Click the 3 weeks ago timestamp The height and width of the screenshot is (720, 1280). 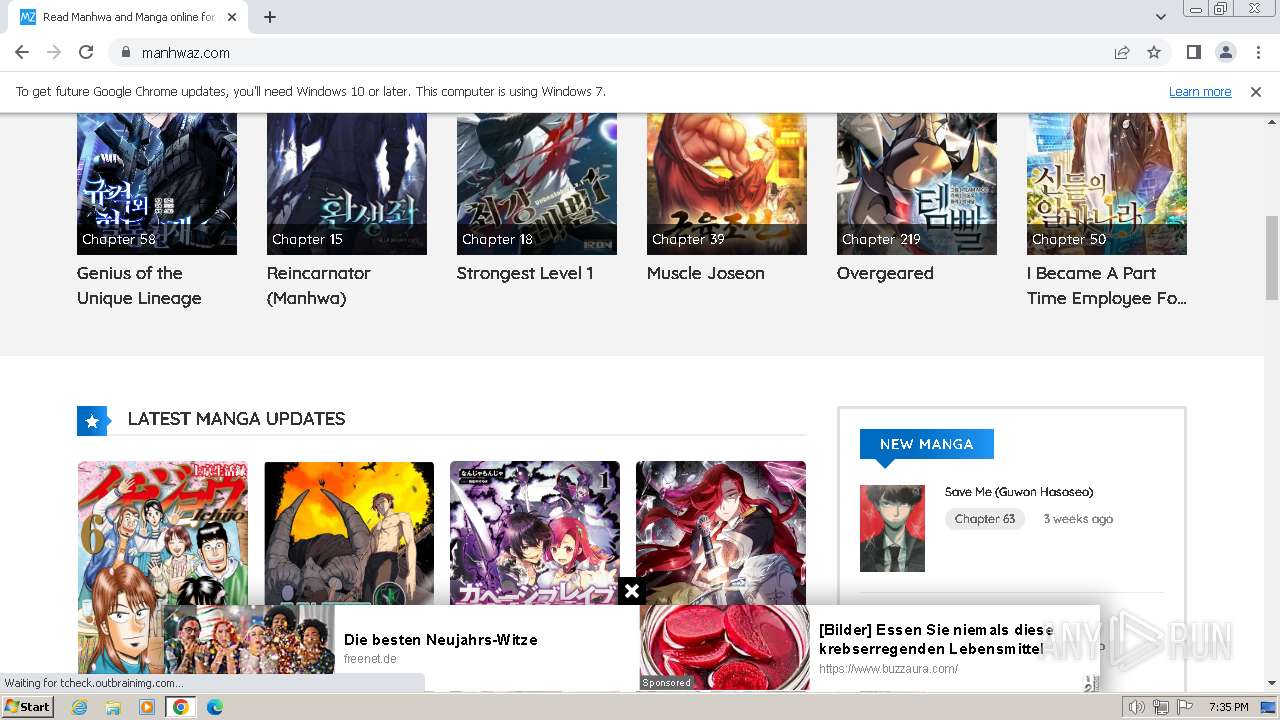(x=1078, y=519)
